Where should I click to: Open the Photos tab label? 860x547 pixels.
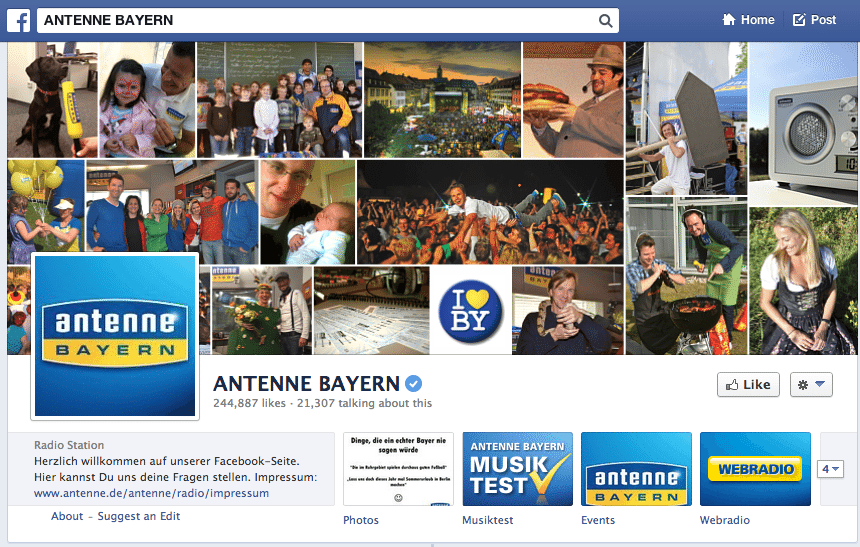[x=361, y=520]
